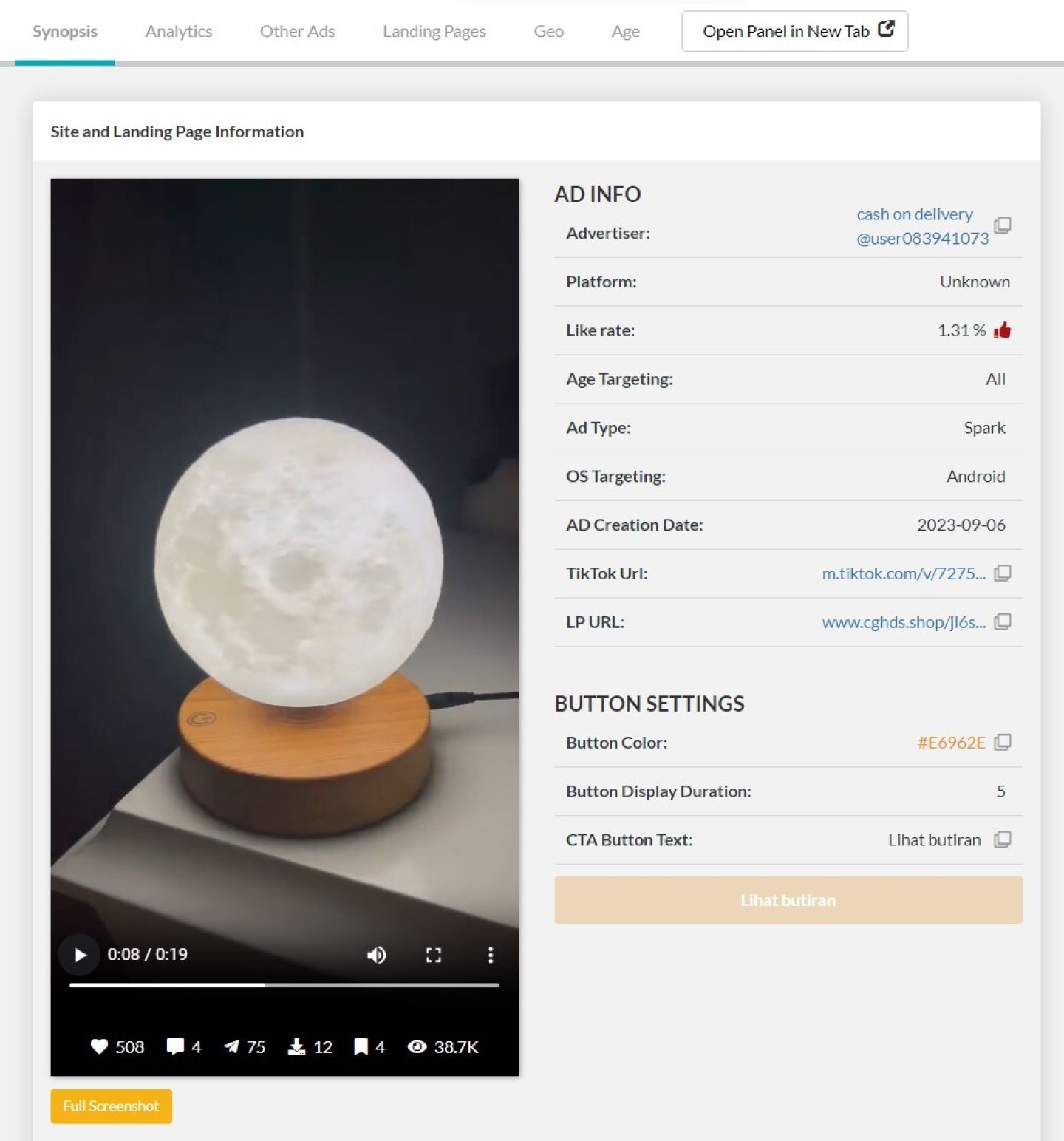
Task: Open the m.tiktok.com video link
Action: 903,573
